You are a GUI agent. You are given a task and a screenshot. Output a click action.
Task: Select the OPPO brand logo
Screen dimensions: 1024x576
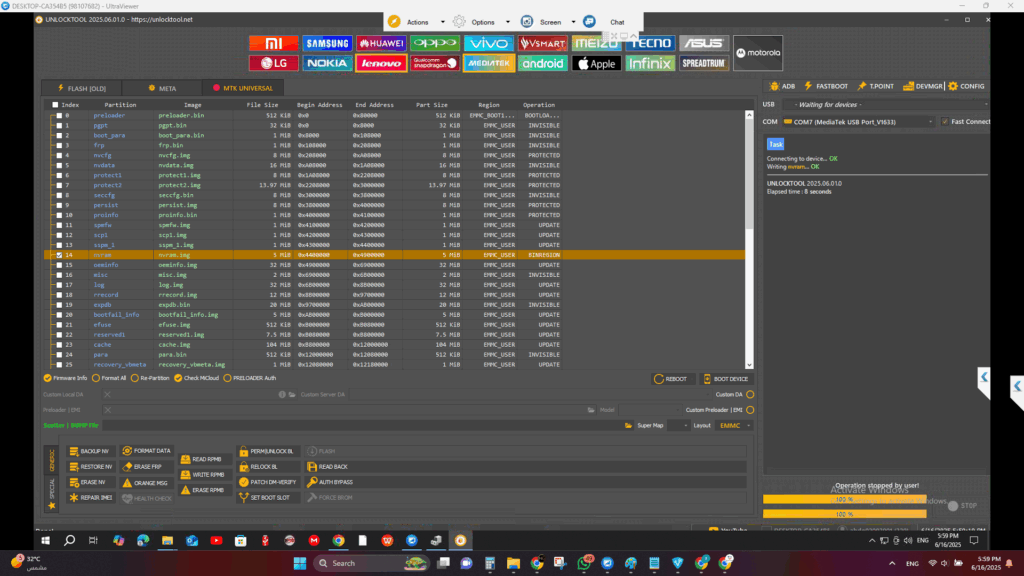(435, 43)
